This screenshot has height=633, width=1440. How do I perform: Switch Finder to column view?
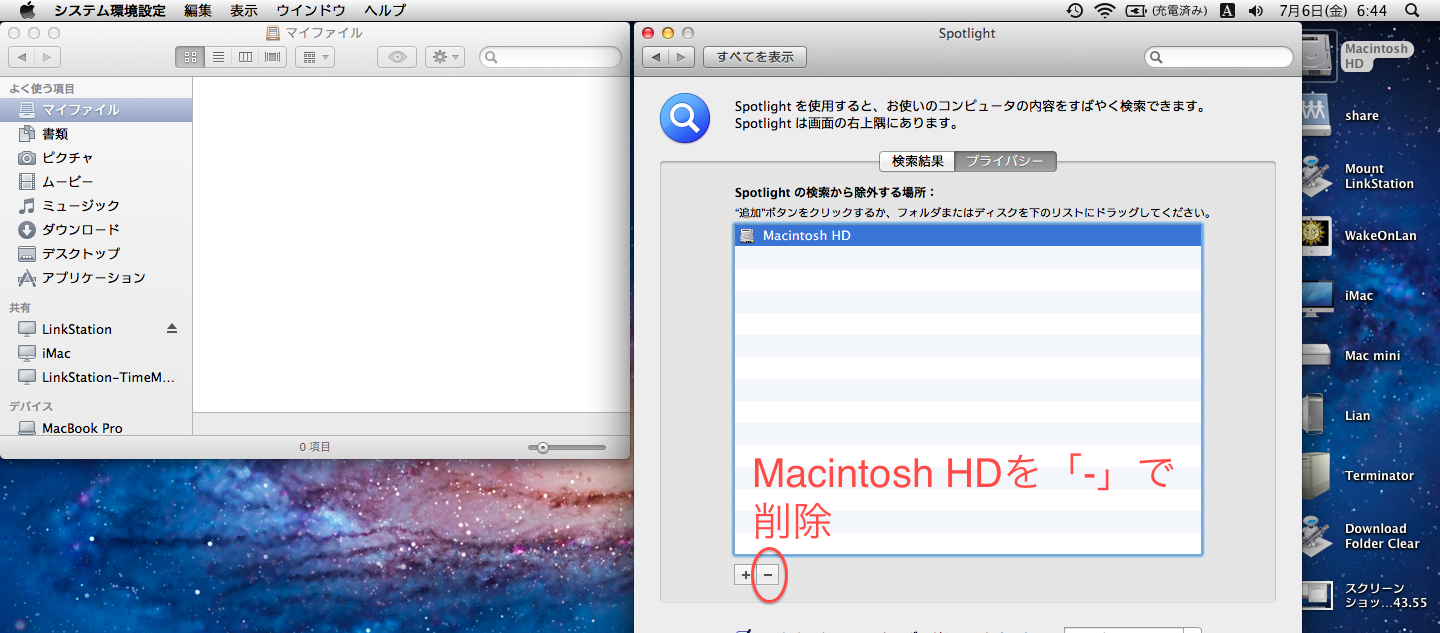pyautogui.click(x=246, y=57)
